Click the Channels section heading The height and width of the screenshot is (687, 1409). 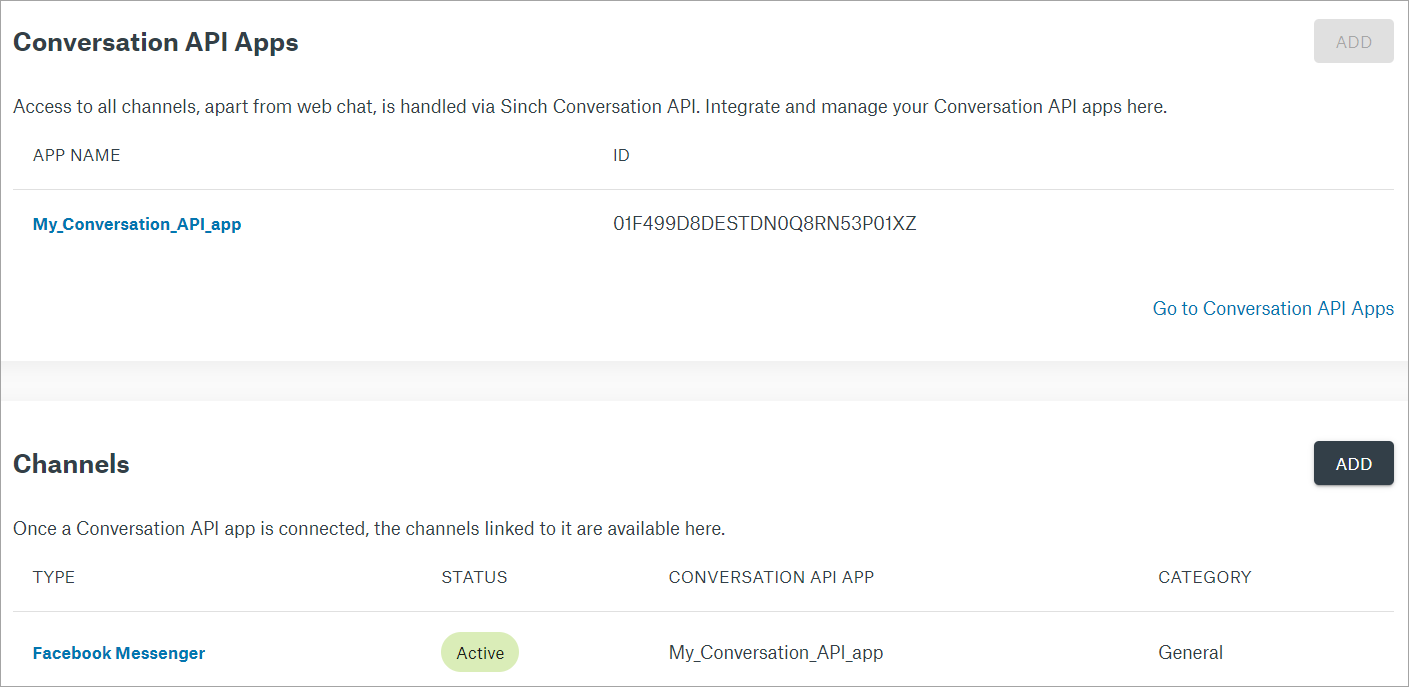pyautogui.click(x=71, y=463)
